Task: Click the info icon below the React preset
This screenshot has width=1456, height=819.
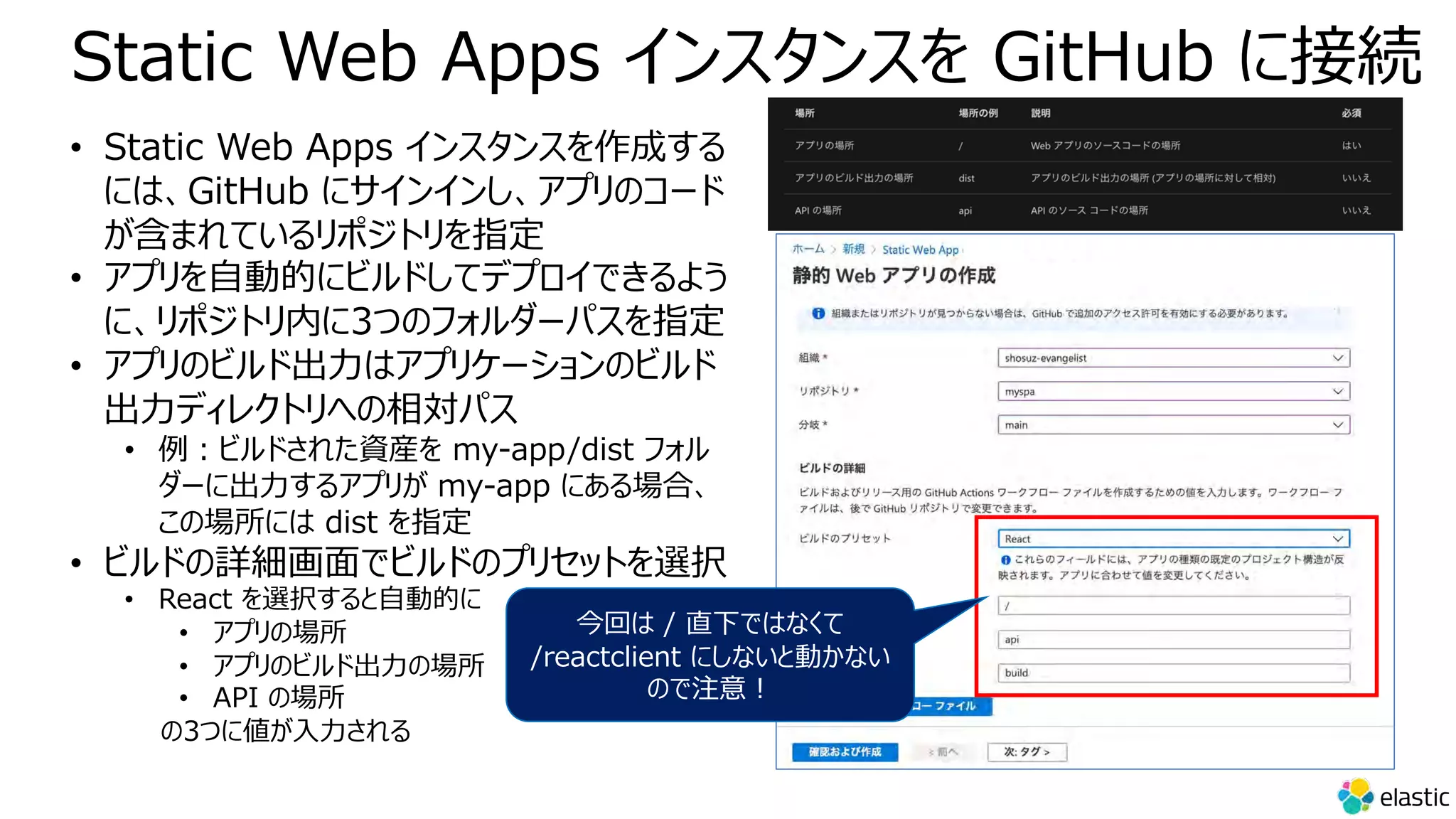Action: pos(1005,560)
